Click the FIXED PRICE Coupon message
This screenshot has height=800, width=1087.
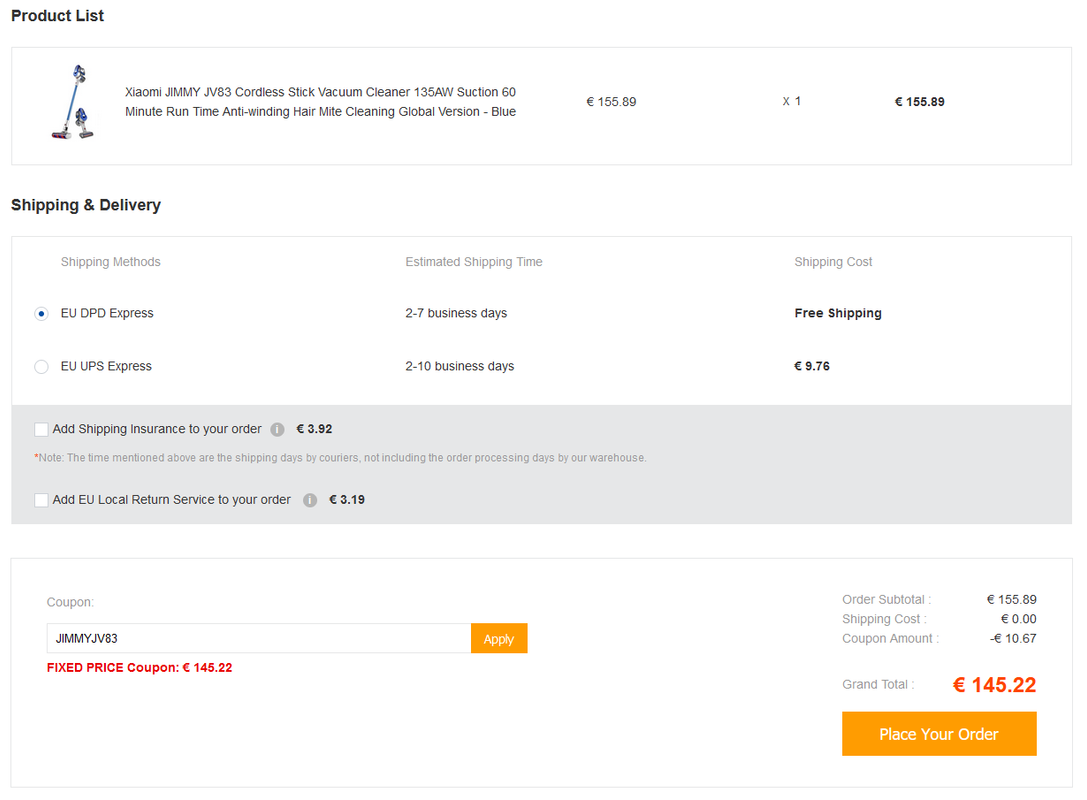point(139,668)
